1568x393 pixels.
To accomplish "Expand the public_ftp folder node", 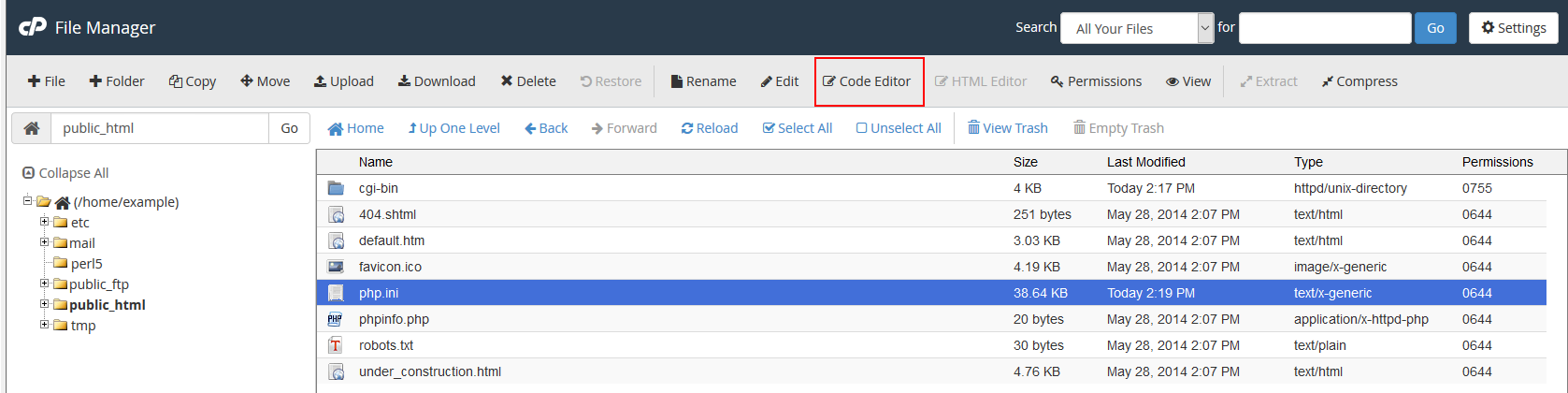I will pos(44,284).
